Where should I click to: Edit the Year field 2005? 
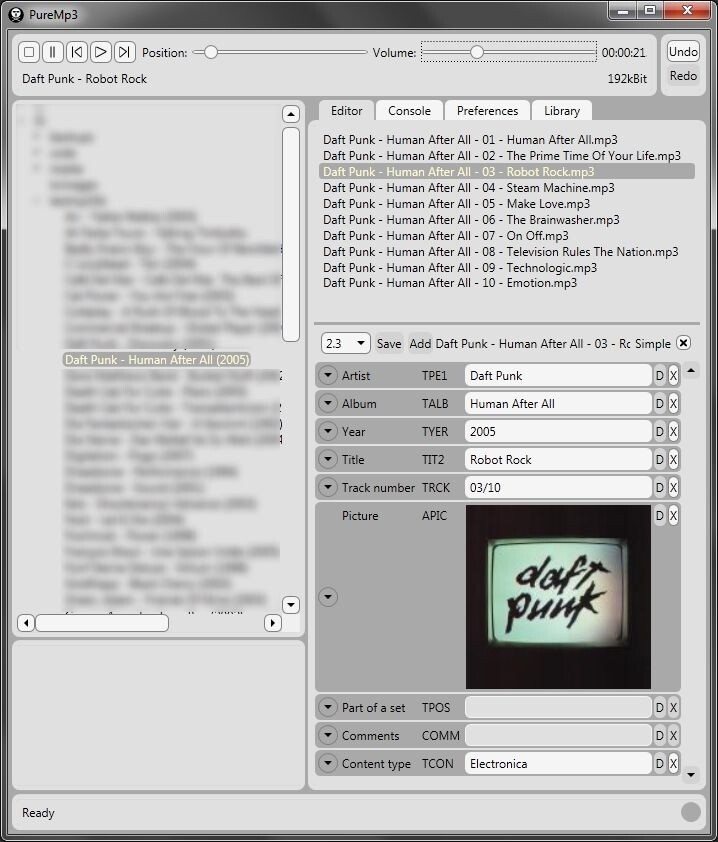[558, 431]
